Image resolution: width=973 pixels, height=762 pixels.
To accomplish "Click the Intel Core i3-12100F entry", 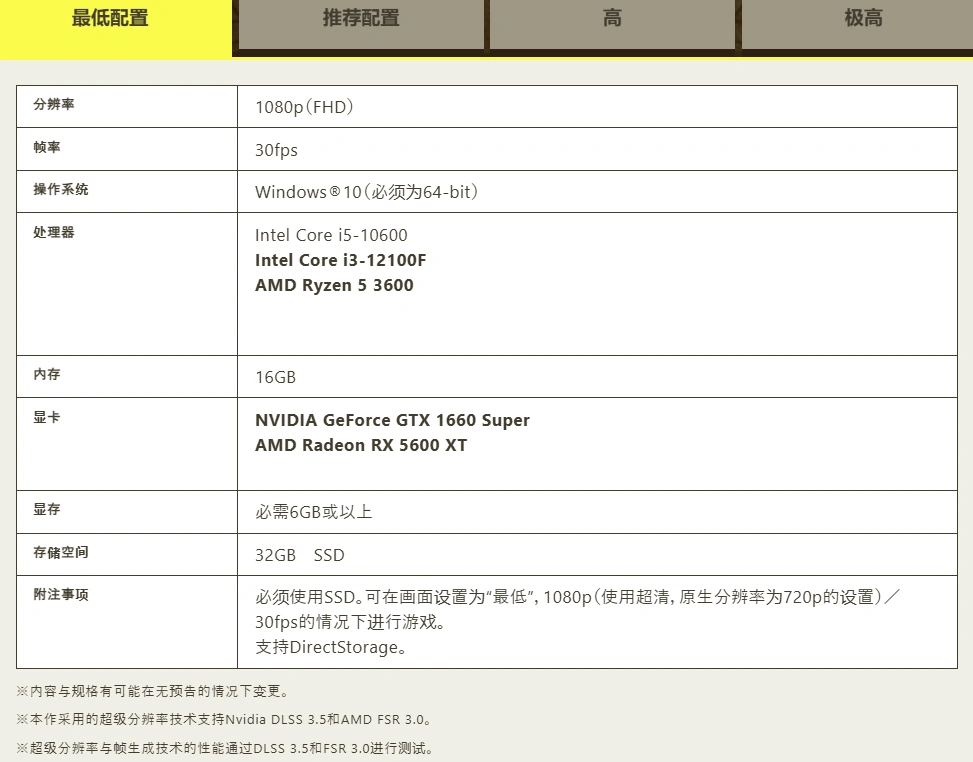I will point(341,260).
